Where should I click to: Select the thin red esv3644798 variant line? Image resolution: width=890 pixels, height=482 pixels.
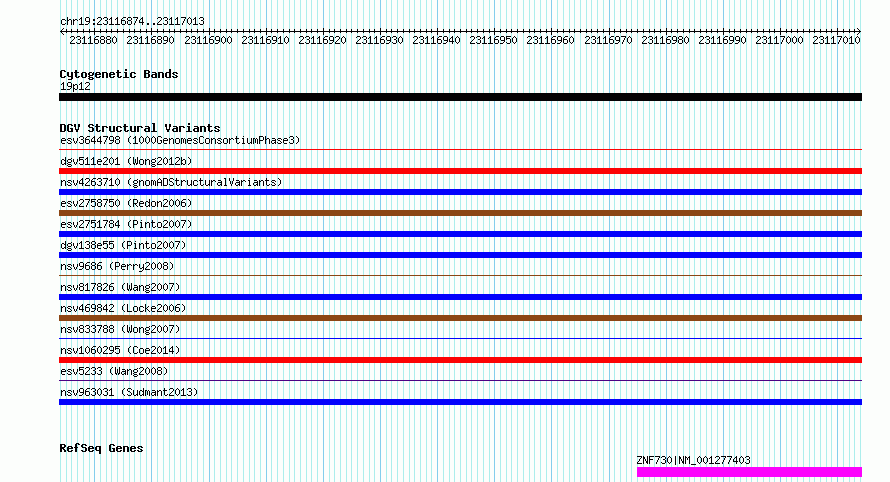coord(460,149)
